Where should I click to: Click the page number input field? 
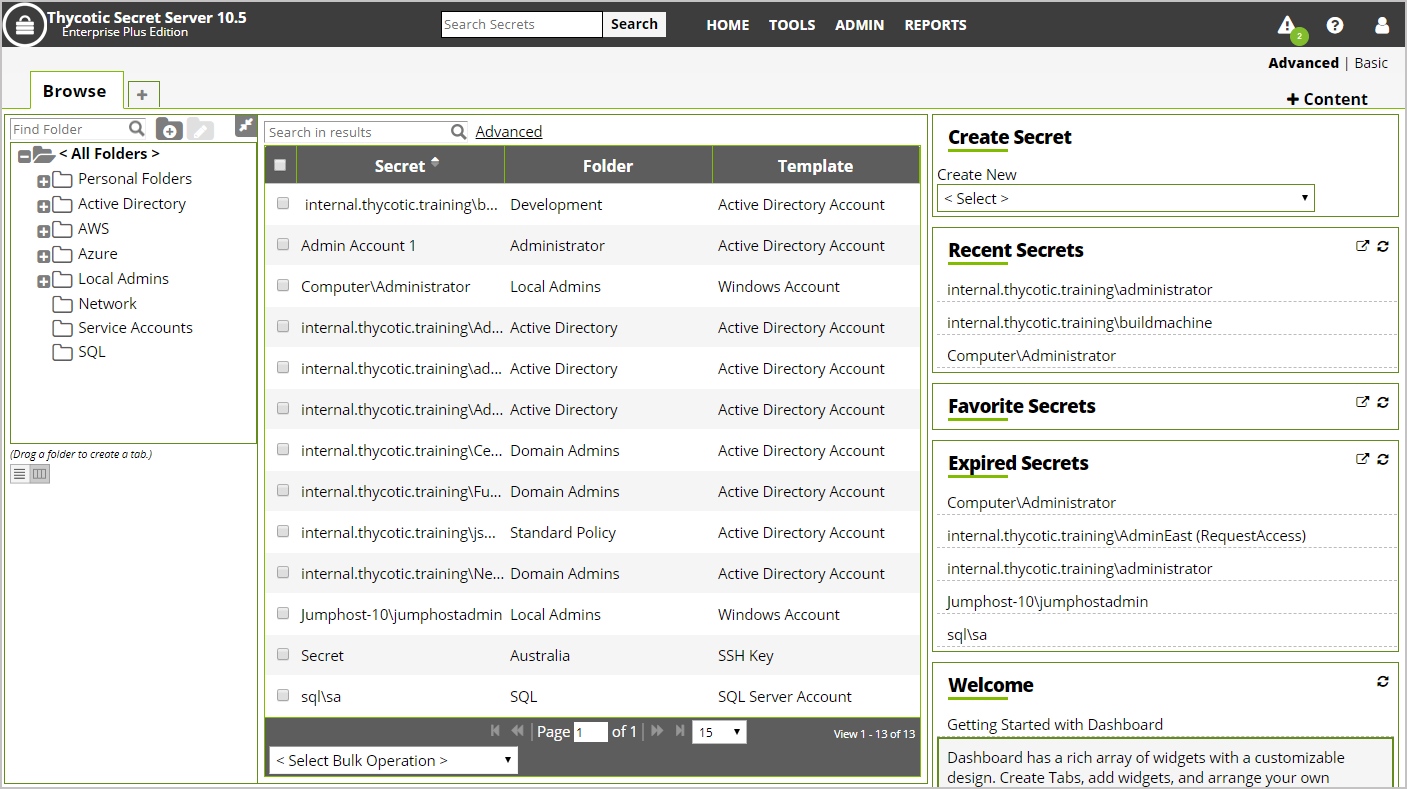click(x=591, y=732)
